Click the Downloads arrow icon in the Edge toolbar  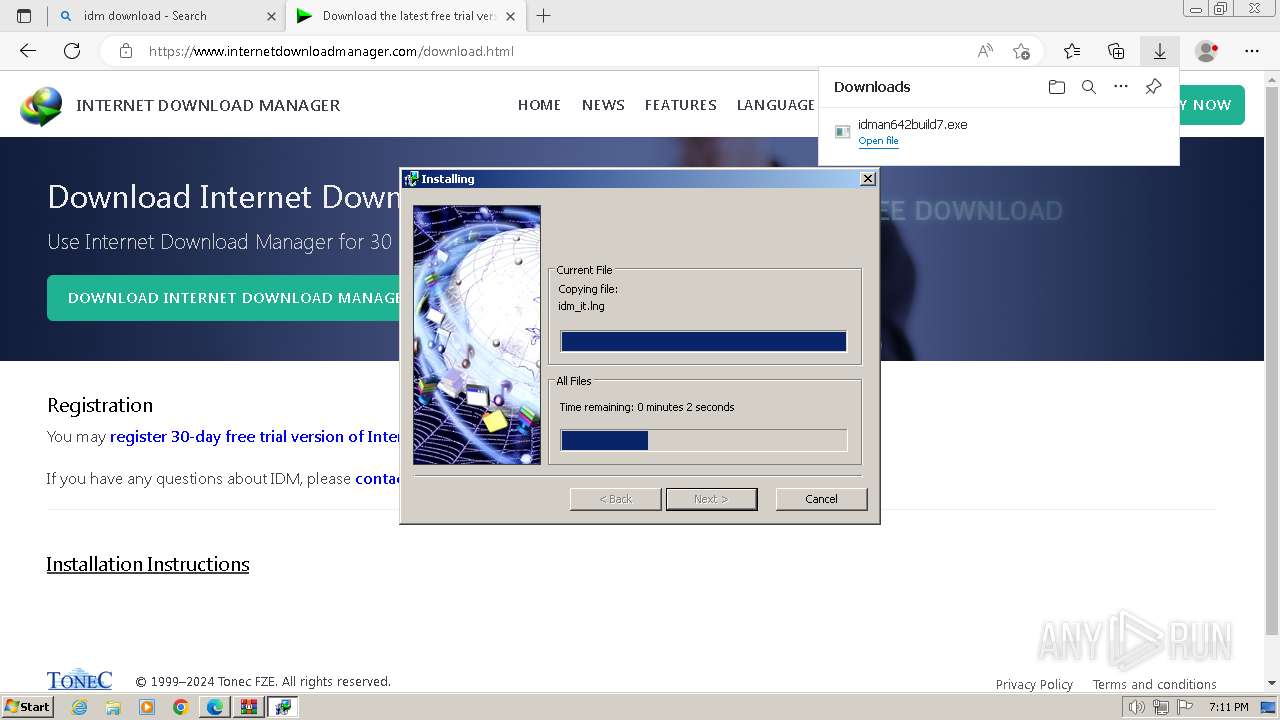pos(1160,51)
